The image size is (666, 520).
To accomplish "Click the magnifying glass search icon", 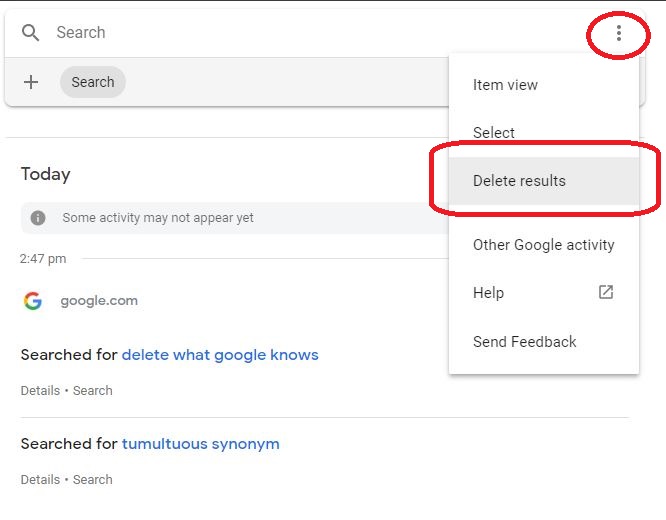I will pyautogui.click(x=31, y=33).
